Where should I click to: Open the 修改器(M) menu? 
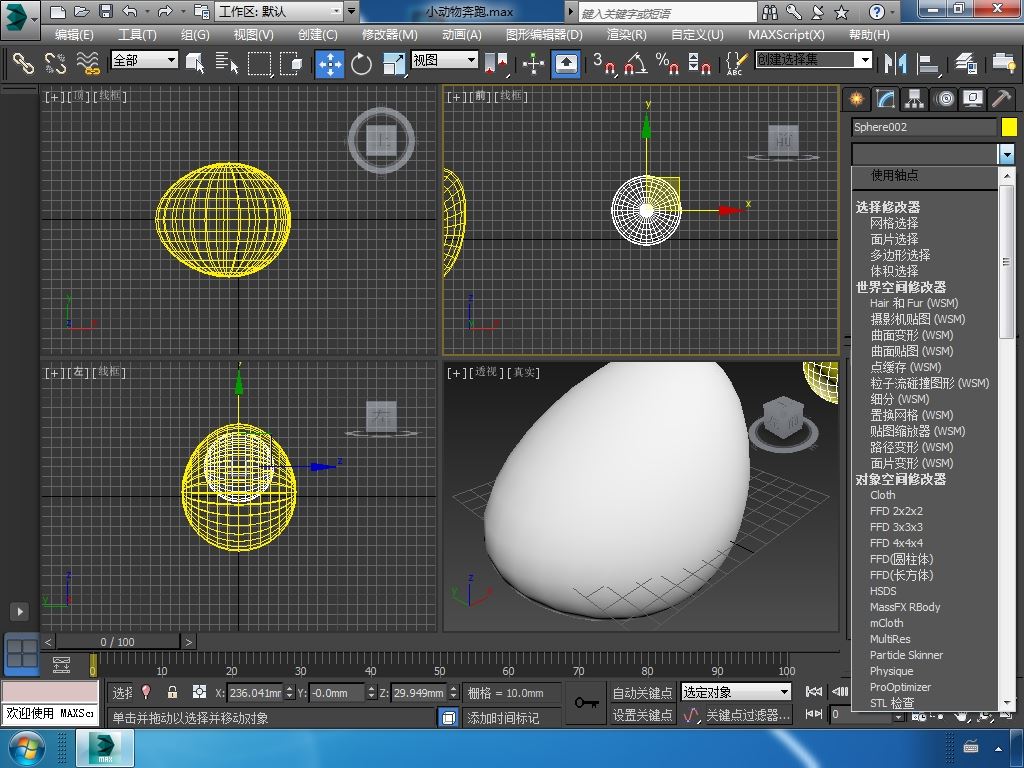click(x=389, y=34)
